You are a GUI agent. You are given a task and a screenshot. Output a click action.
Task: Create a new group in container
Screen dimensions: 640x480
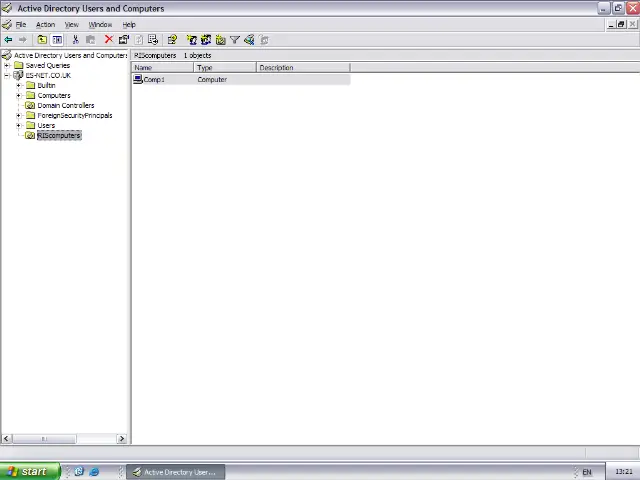coord(206,40)
